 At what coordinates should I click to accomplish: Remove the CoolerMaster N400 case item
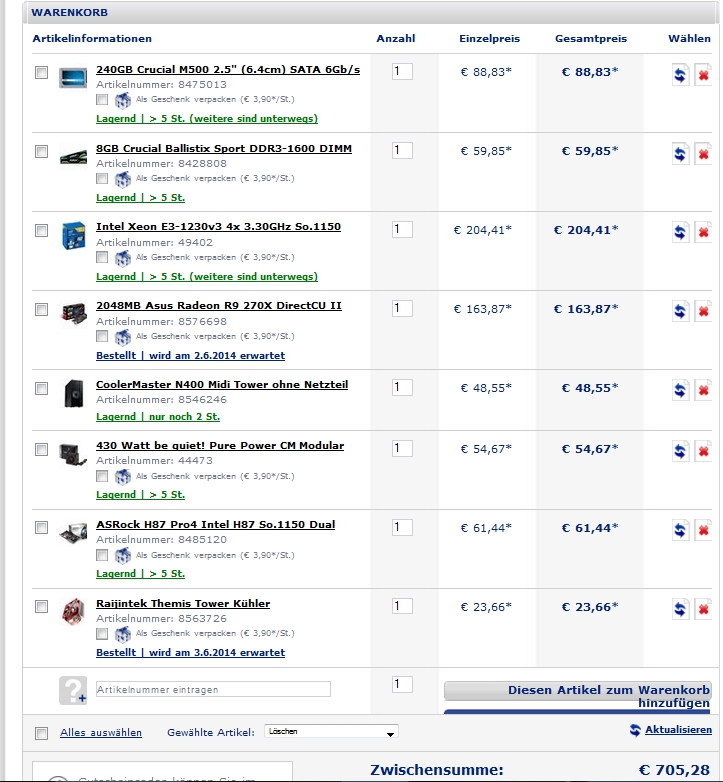(x=703, y=390)
